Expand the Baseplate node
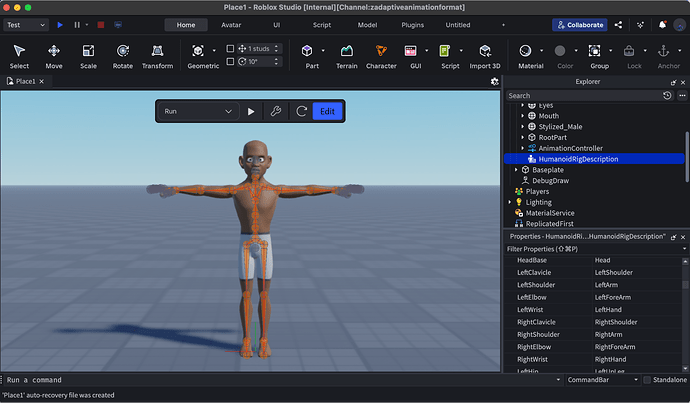 point(516,170)
